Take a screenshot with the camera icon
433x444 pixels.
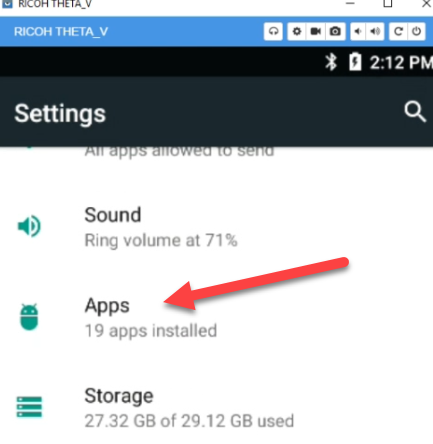335,32
